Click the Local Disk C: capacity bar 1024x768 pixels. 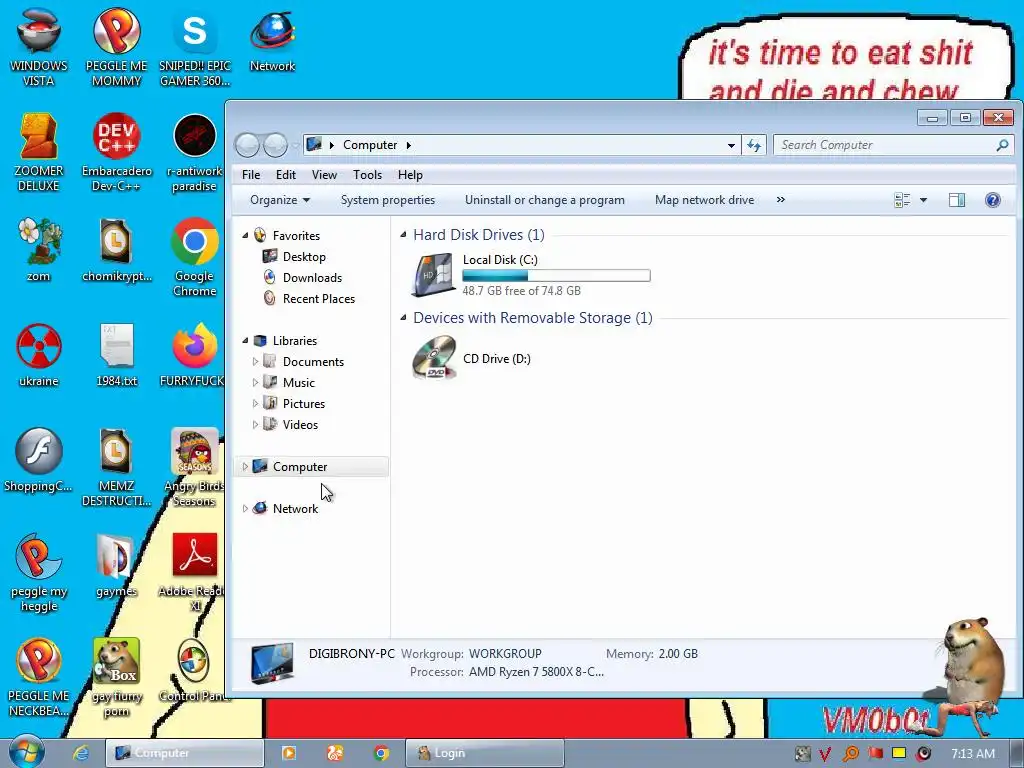click(556, 276)
